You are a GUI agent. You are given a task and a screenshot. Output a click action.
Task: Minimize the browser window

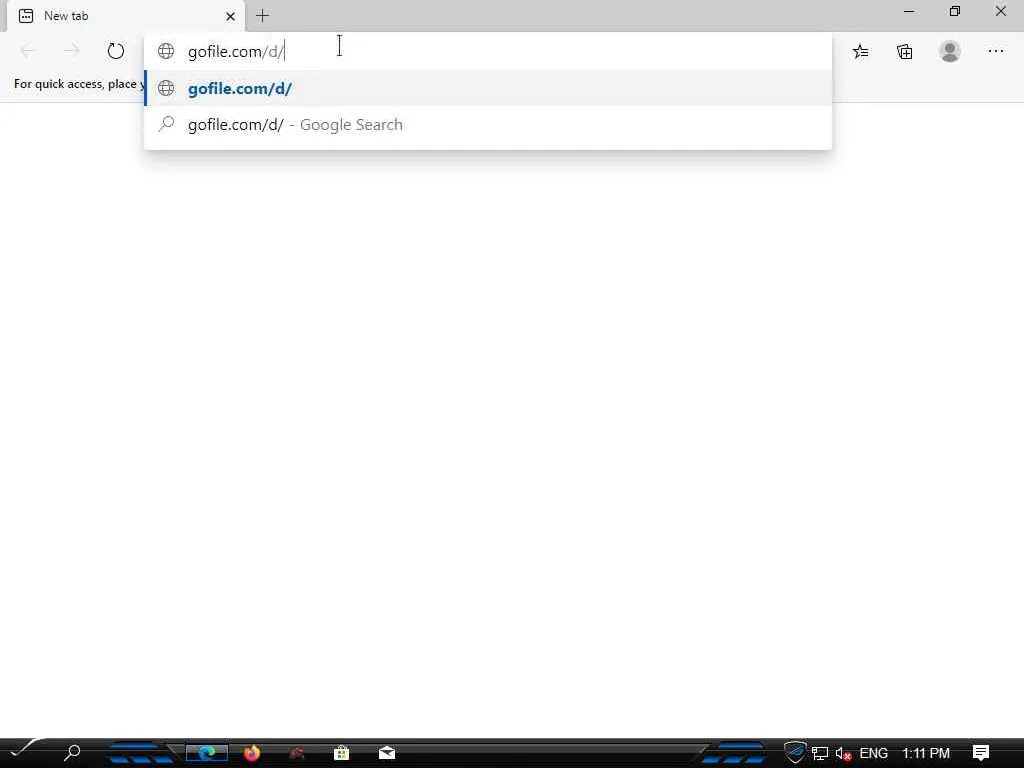[x=909, y=11]
